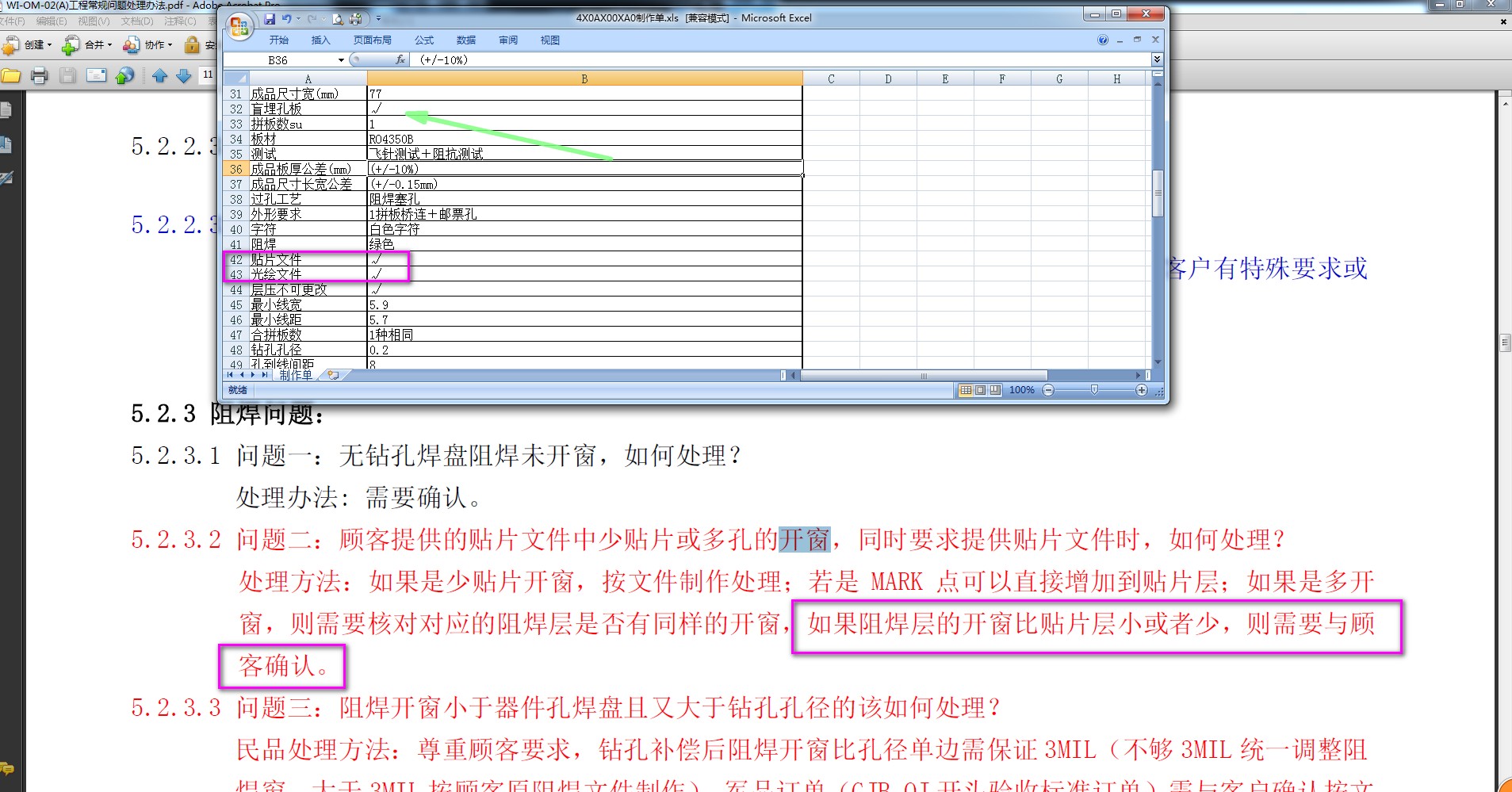The image size is (1512, 792).
Task: Expand the Customize Quick Access Toolbar arrow
Action: coord(378,18)
